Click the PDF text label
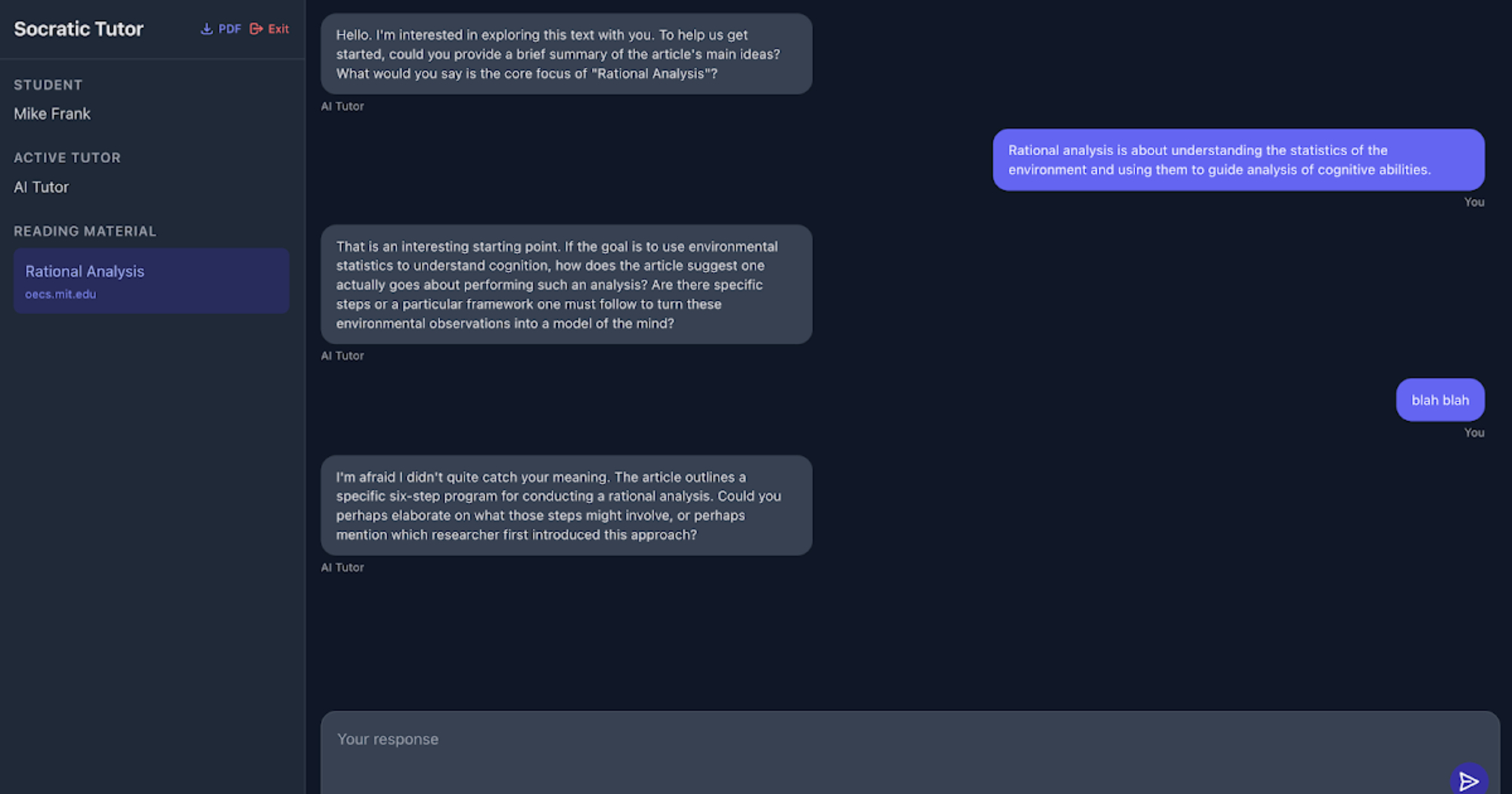Image resolution: width=1512 pixels, height=794 pixels. (230, 29)
